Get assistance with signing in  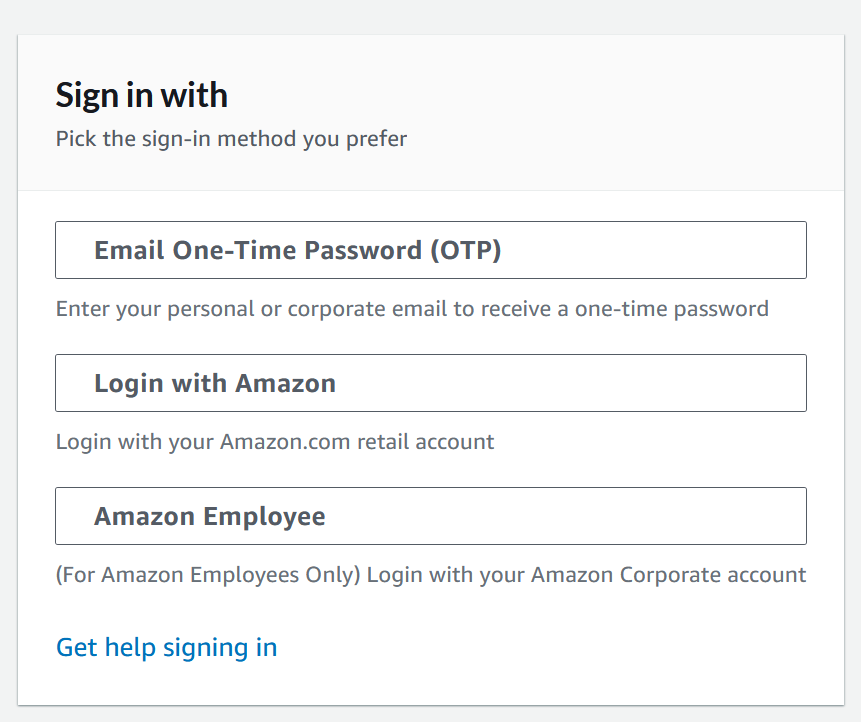coord(166,647)
